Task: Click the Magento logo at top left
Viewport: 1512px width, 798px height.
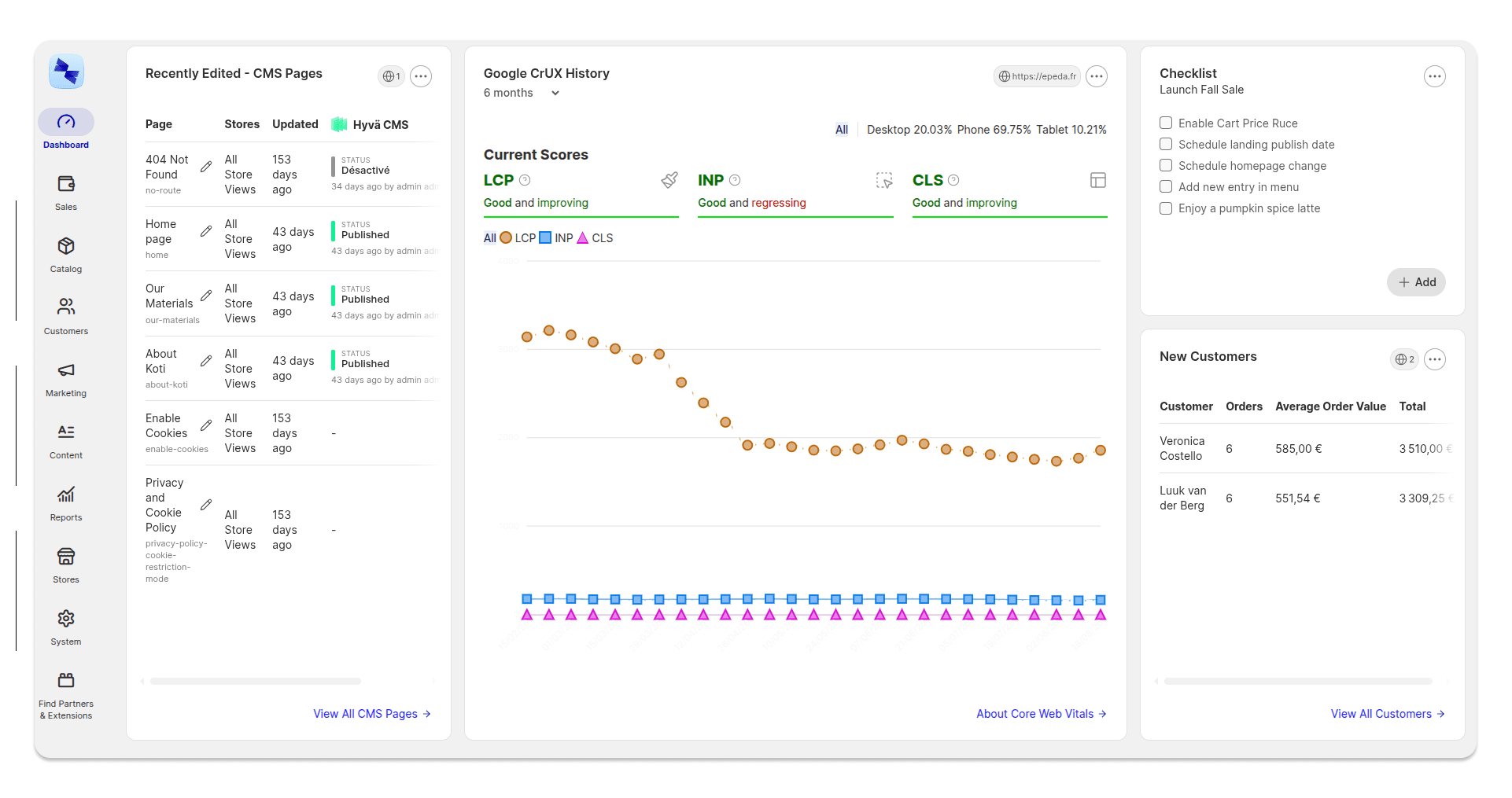Action: (66, 72)
